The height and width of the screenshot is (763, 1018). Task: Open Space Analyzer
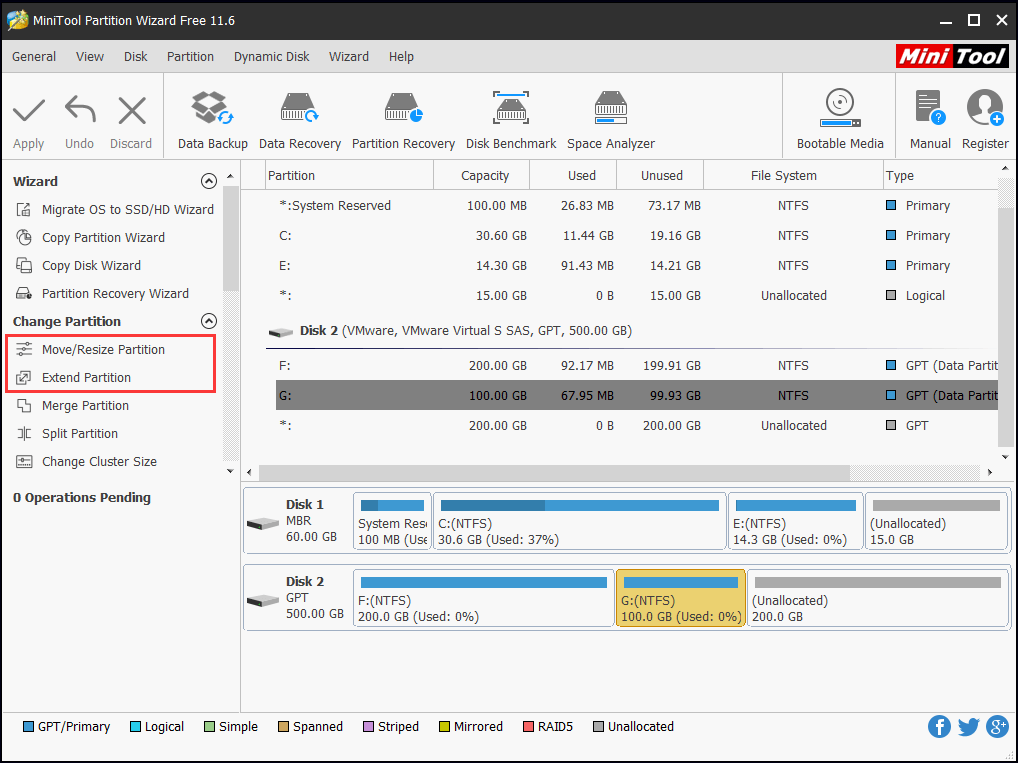(610, 119)
